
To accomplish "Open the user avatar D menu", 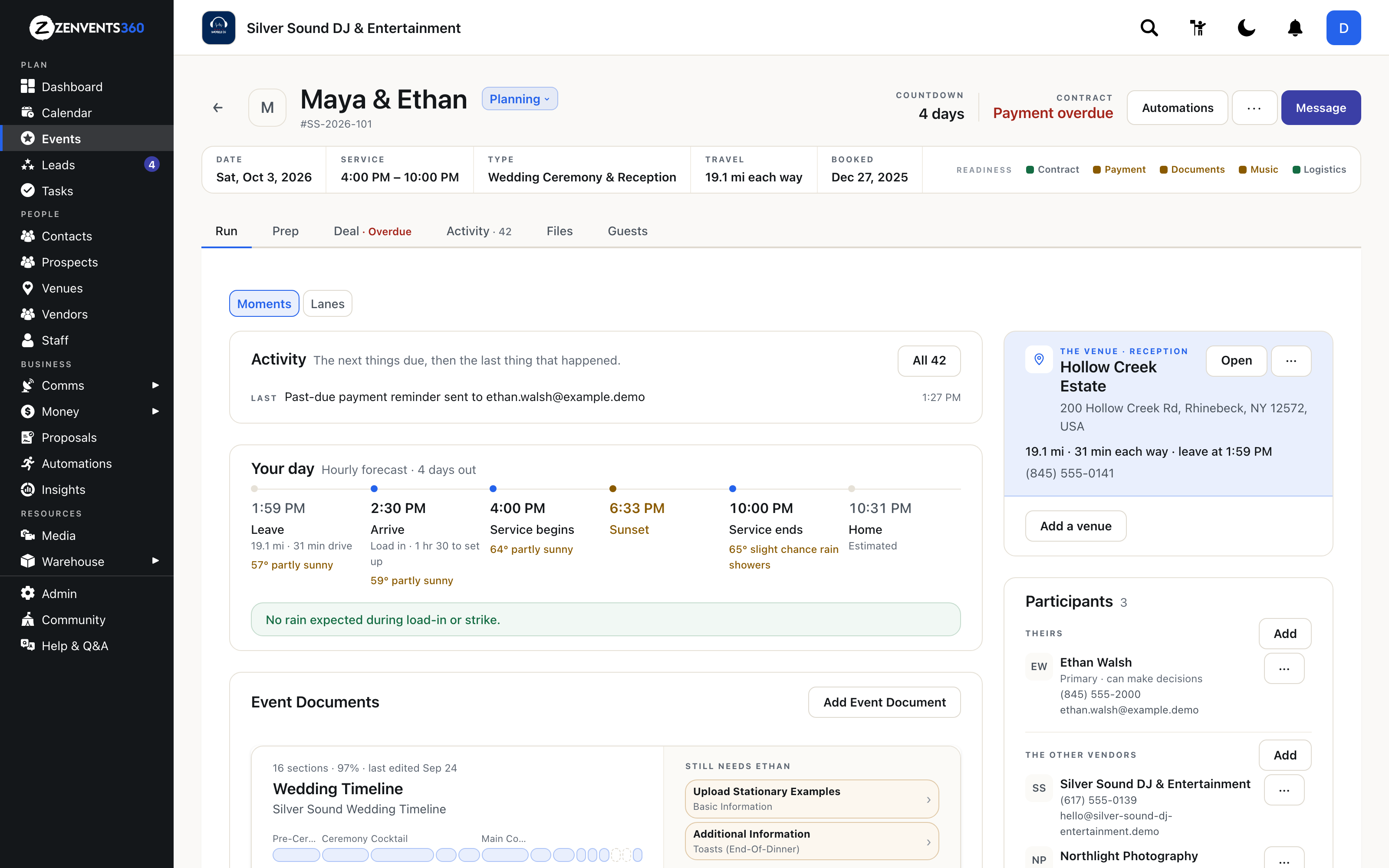I will tap(1343, 27).
